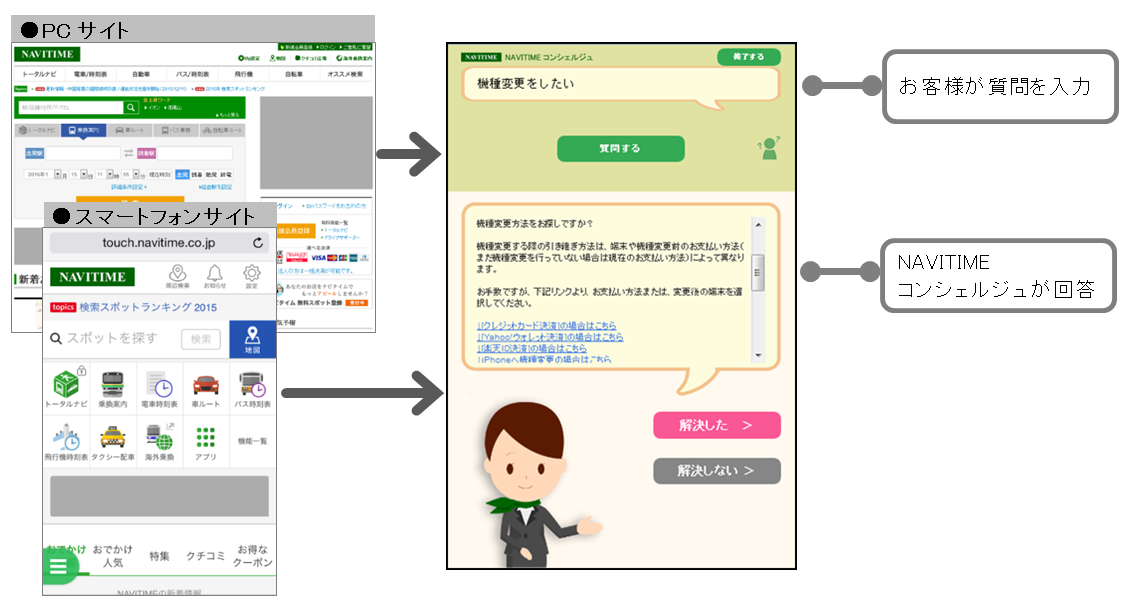Open the クレジットカード決済 link in the answer
1131x602 pixels.
click(547, 326)
